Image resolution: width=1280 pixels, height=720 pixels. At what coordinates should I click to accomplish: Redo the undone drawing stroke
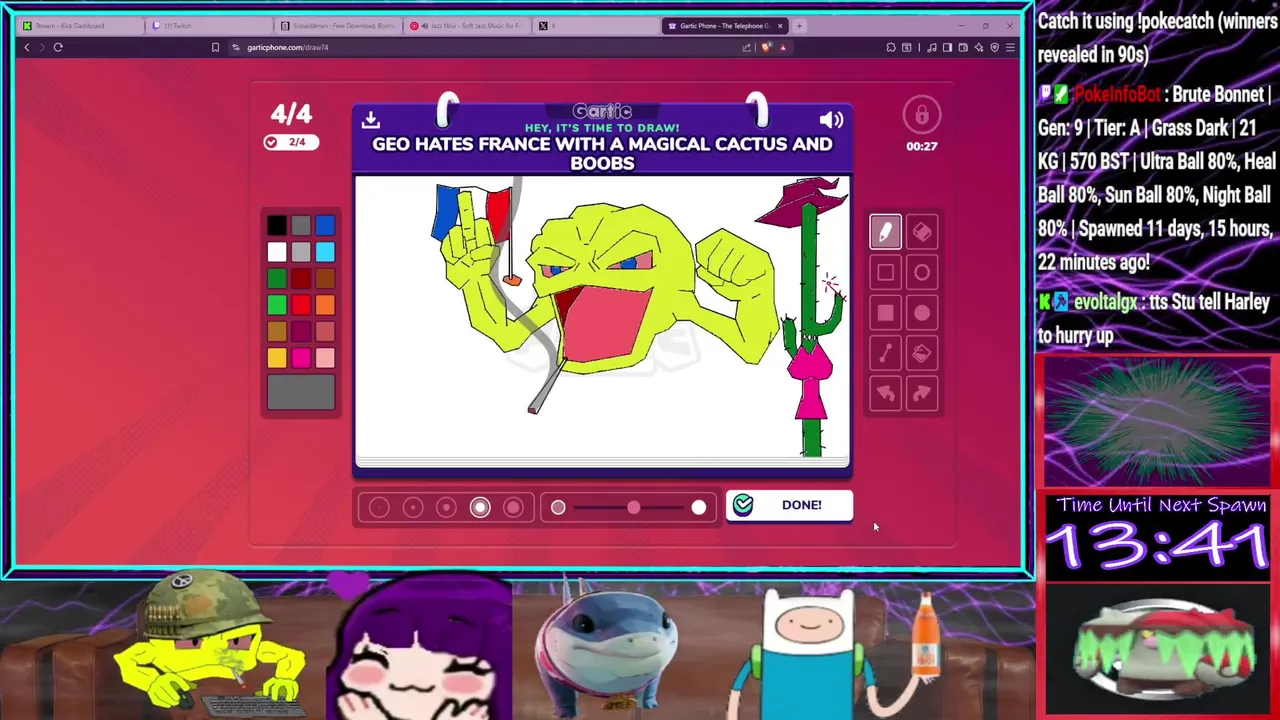coord(922,393)
